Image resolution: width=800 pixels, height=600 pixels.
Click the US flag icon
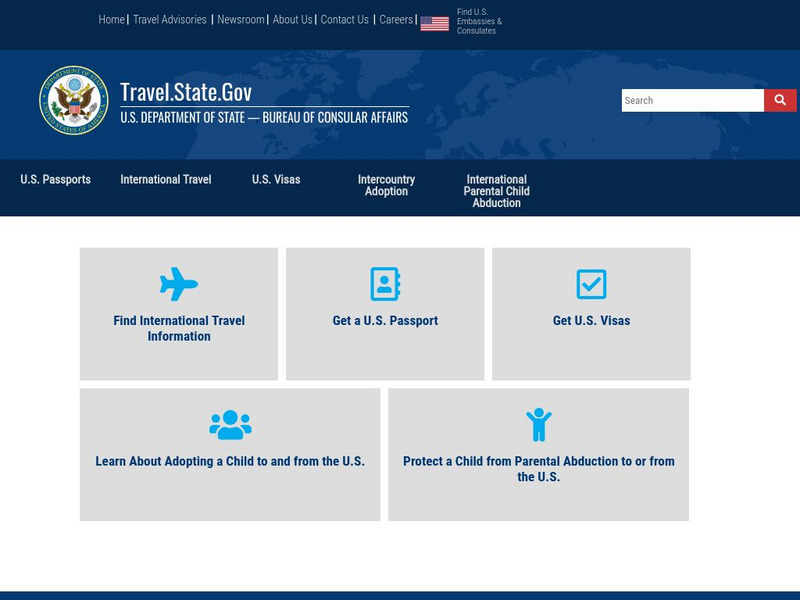[434, 23]
